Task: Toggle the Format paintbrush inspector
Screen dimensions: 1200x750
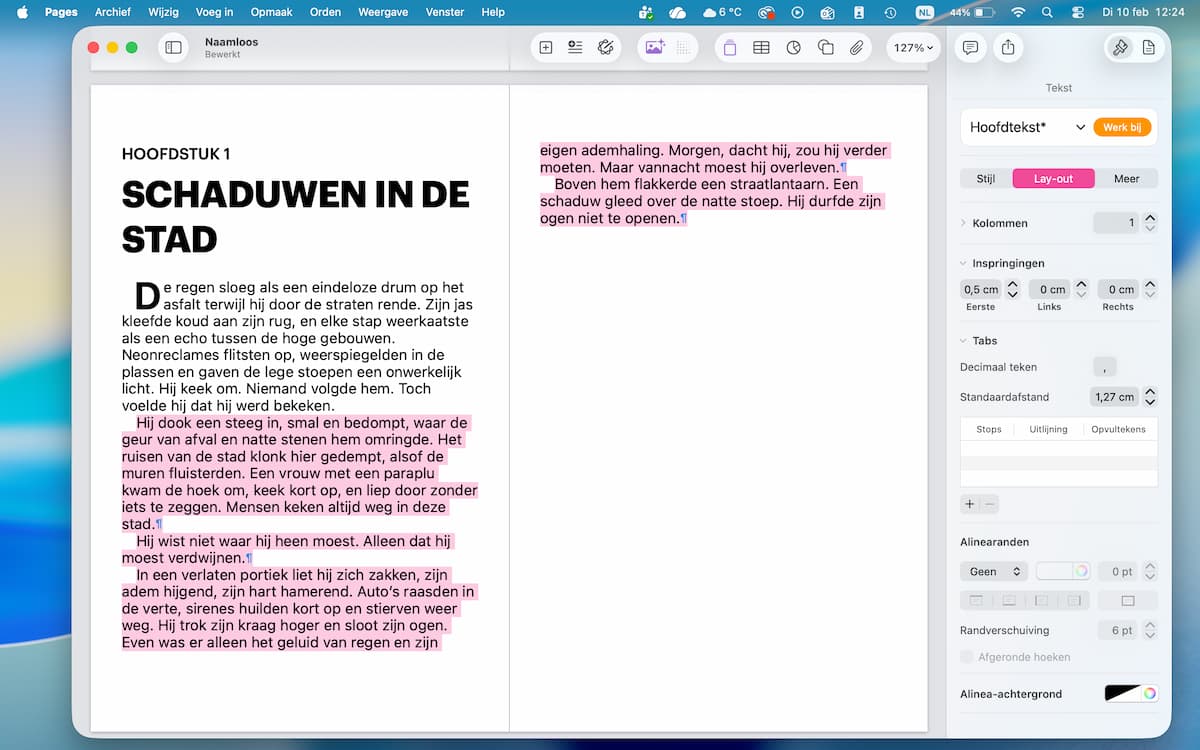Action: tap(1120, 47)
